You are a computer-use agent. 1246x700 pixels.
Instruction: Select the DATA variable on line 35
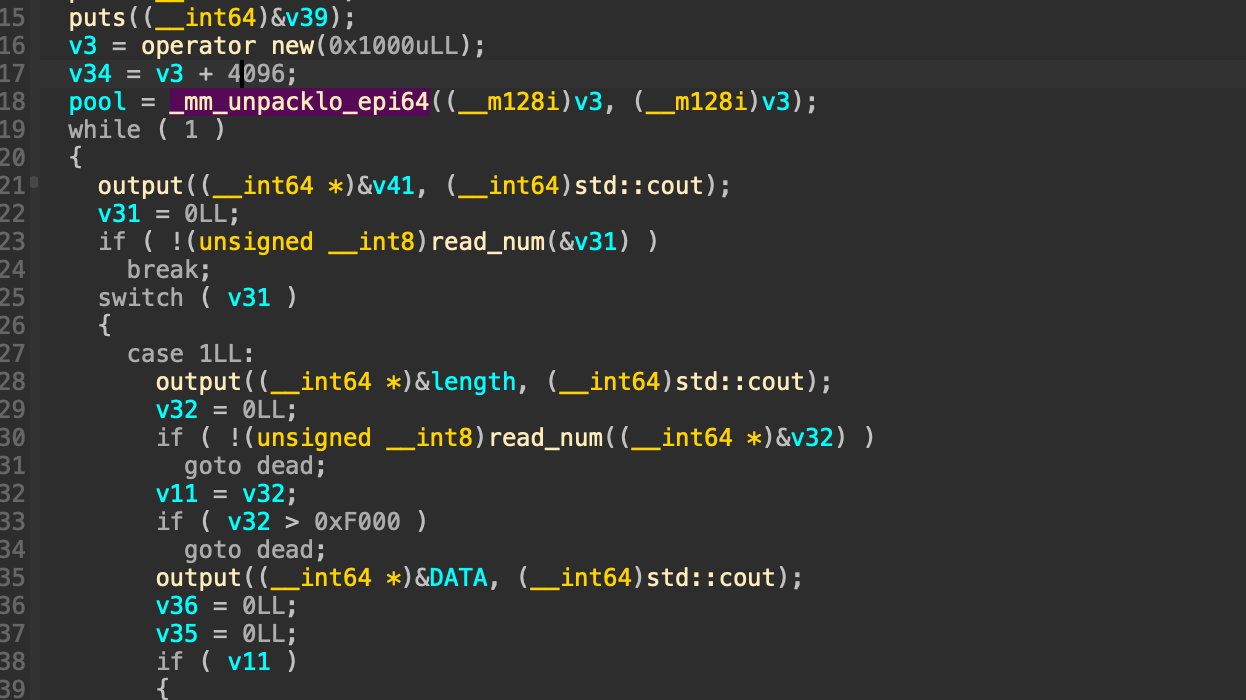pyautogui.click(x=458, y=578)
